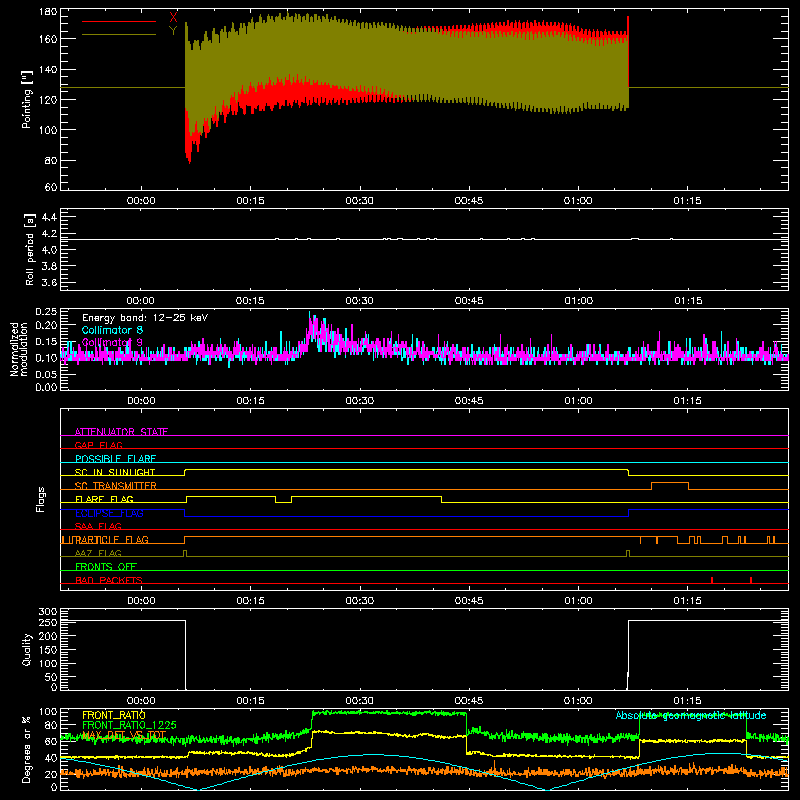The height and width of the screenshot is (800, 800).
Task: Click the ECLIPSE_FLAG label
Action: pyautogui.click(x=109, y=513)
